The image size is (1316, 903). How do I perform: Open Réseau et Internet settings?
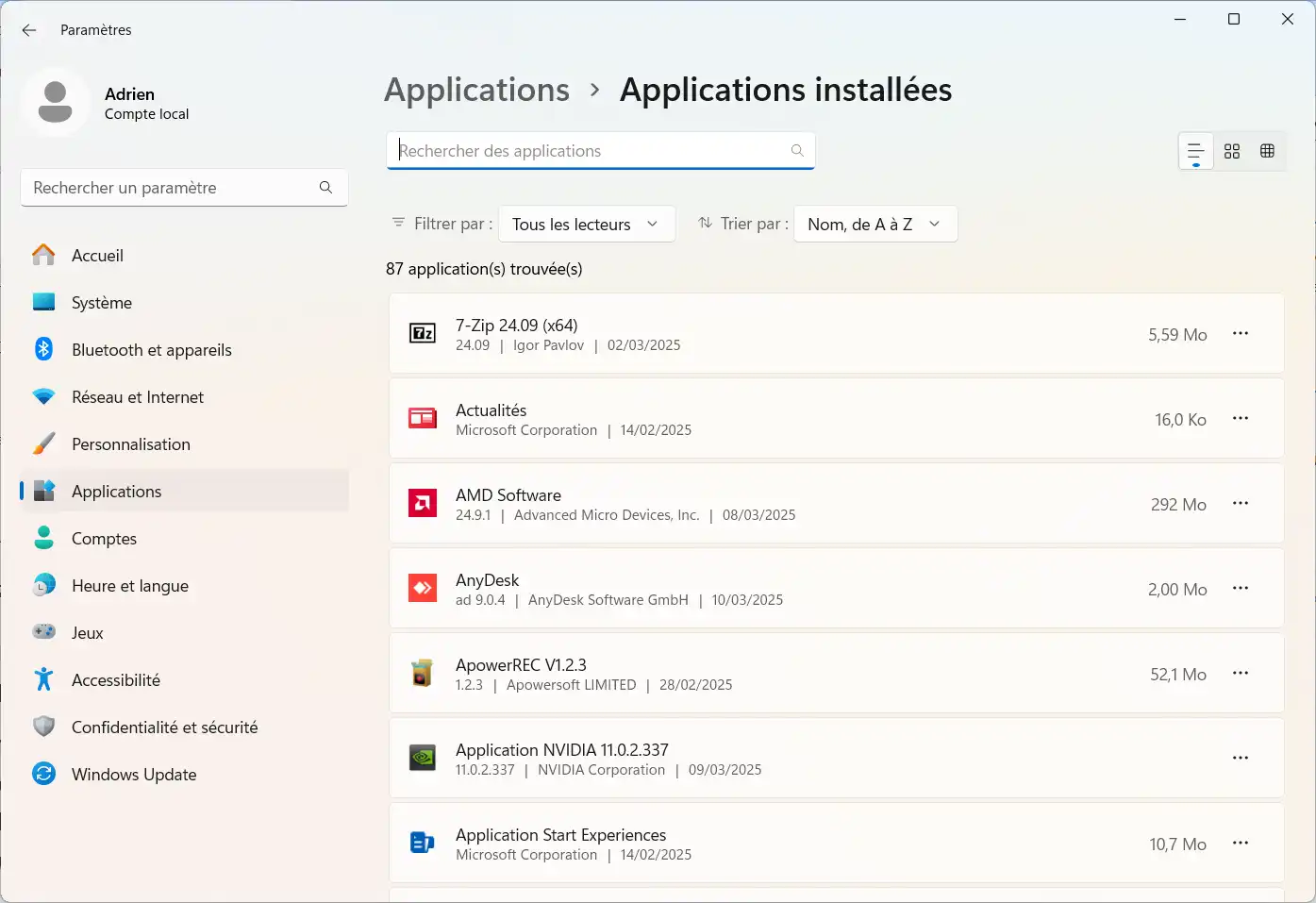coord(185,397)
